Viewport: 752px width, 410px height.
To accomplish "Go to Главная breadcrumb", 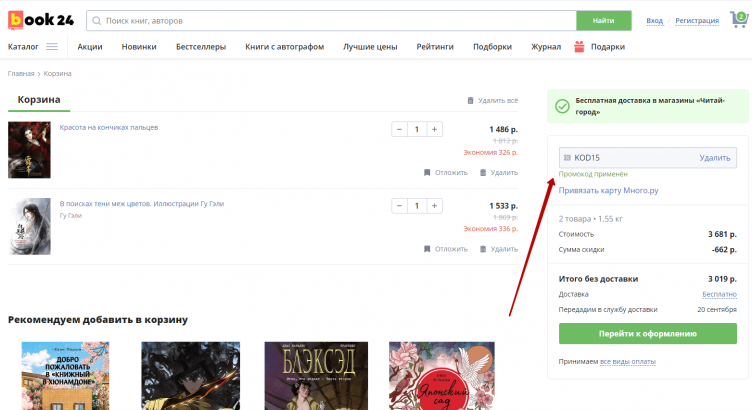I will pos(21,74).
